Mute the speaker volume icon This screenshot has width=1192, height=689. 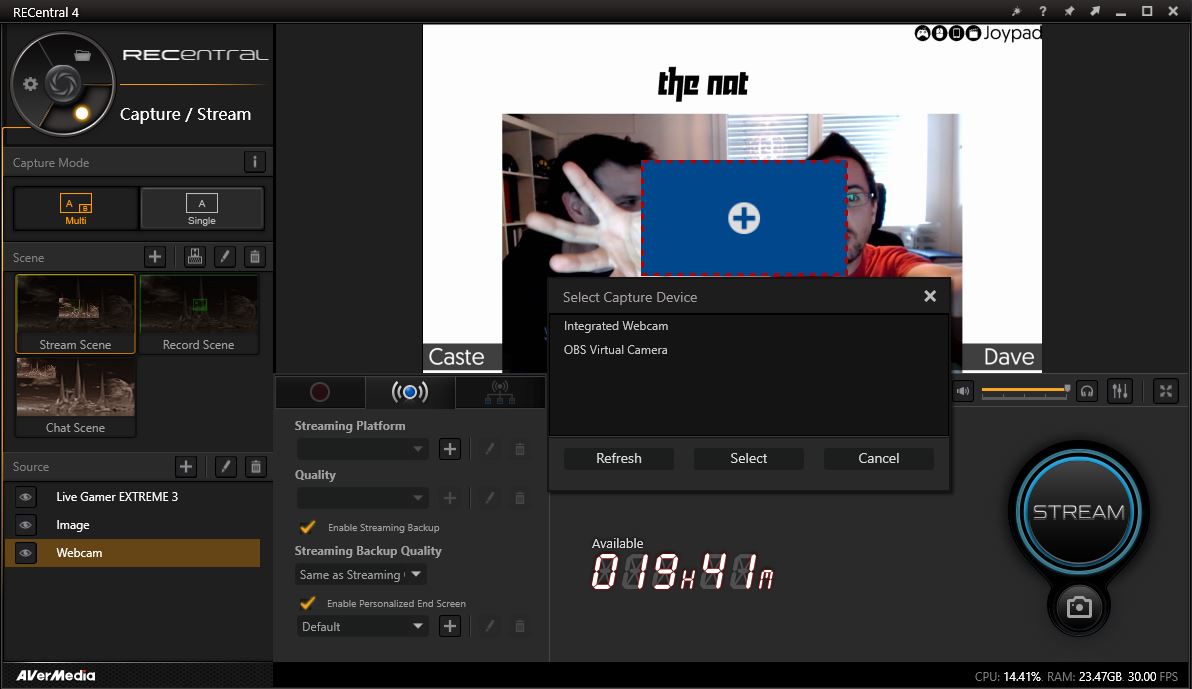[963, 391]
